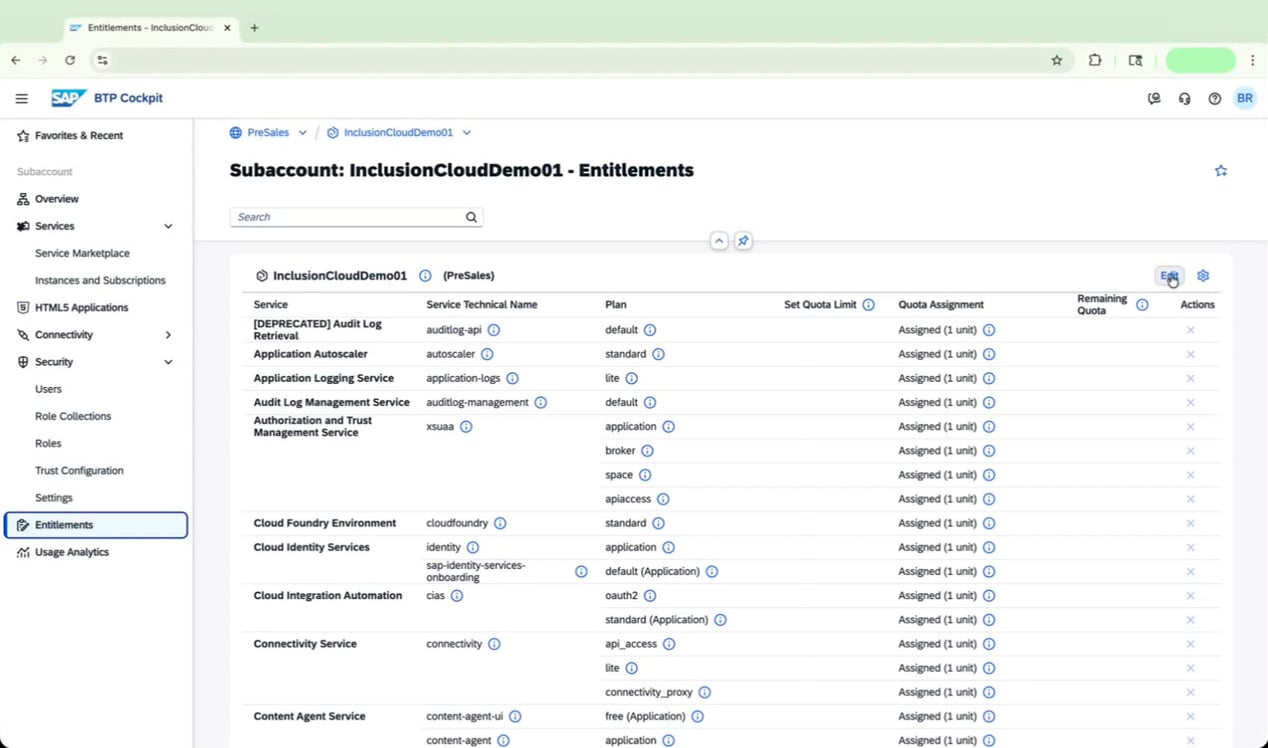The height and width of the screenshot is (748, 1268).
Task: Show info for Set Quota Limit column
Action: pos(868,305)
